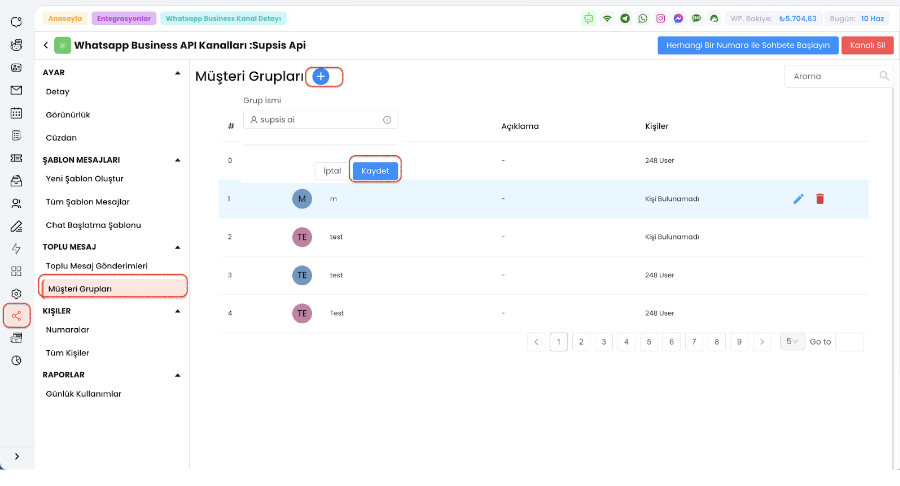Open the SMS bubble icon in top bar
Screen dimensions: 900x486
(696, 18)
